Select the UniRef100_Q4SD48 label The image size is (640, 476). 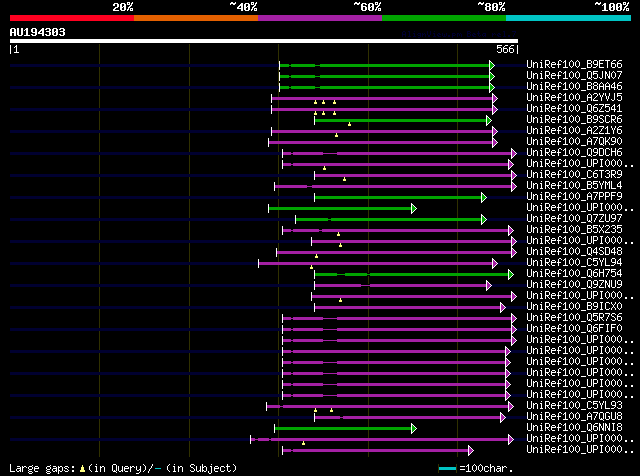[x=574, y=251]
